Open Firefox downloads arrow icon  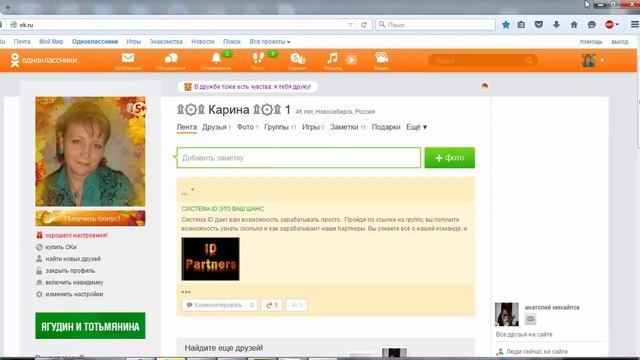[x=556, y=25]
